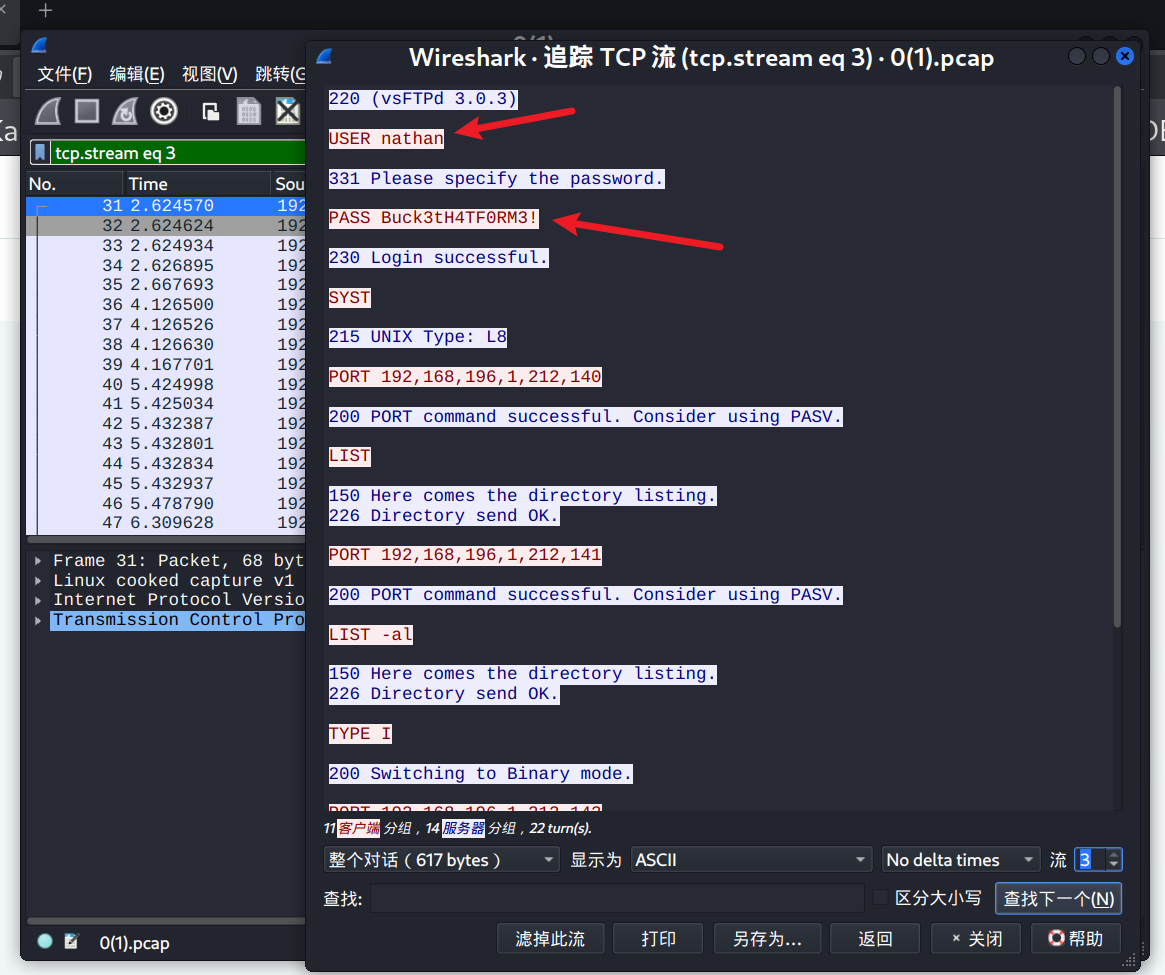Close the TCP stream dialog via blue X
This screenshot has height=975, width=1165.
(1125, 56)
